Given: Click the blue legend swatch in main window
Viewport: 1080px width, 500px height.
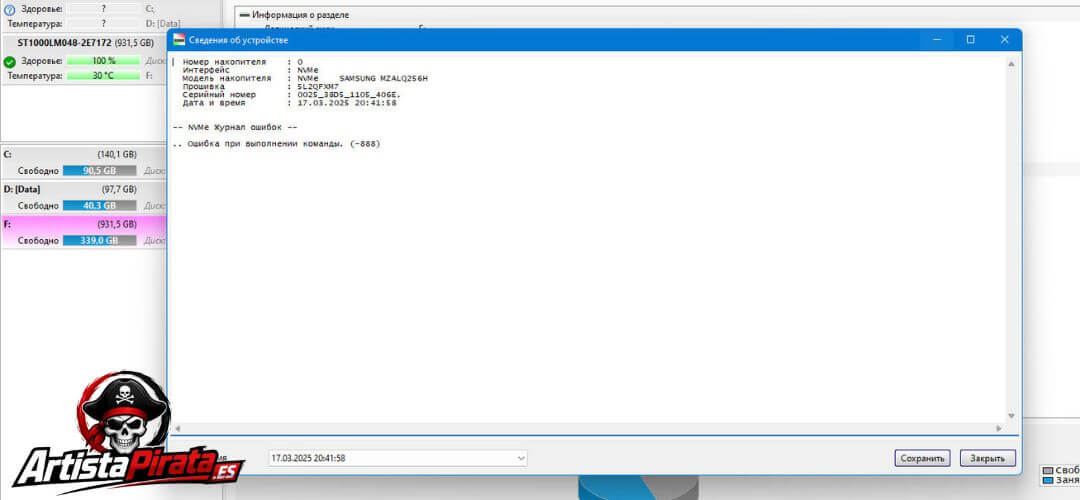Looking at the screenshot, I should pyautogui.click(x=1048, y=480).
